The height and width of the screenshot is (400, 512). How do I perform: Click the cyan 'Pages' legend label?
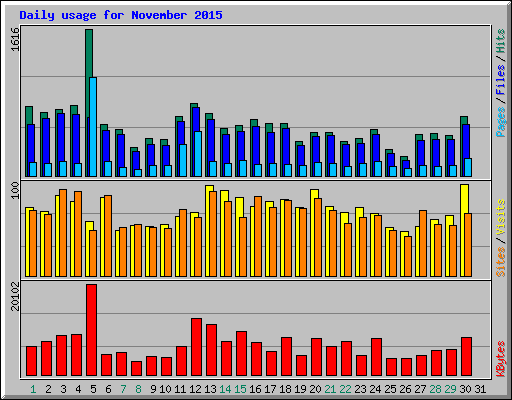(501, 122)
